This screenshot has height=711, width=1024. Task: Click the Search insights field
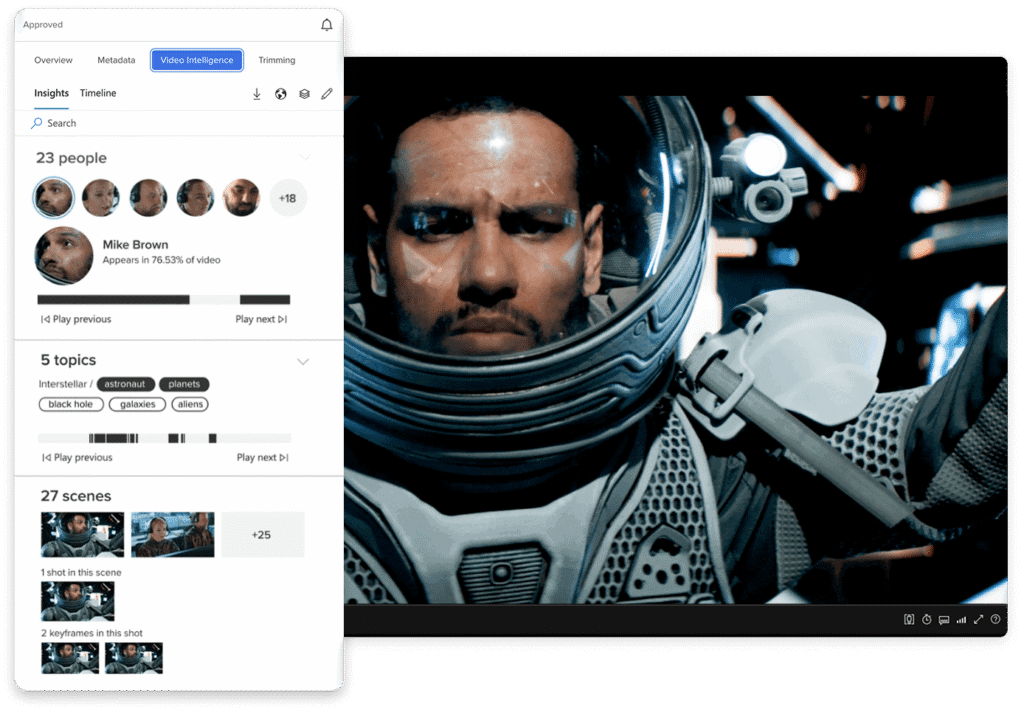point(179,123)
